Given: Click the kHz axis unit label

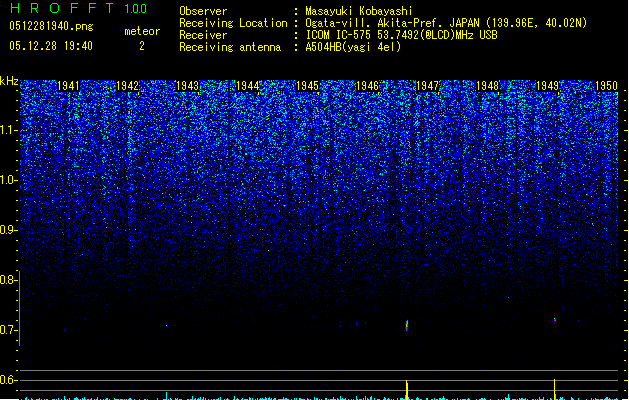Looking at the screenshot, I should coord(9,81).
